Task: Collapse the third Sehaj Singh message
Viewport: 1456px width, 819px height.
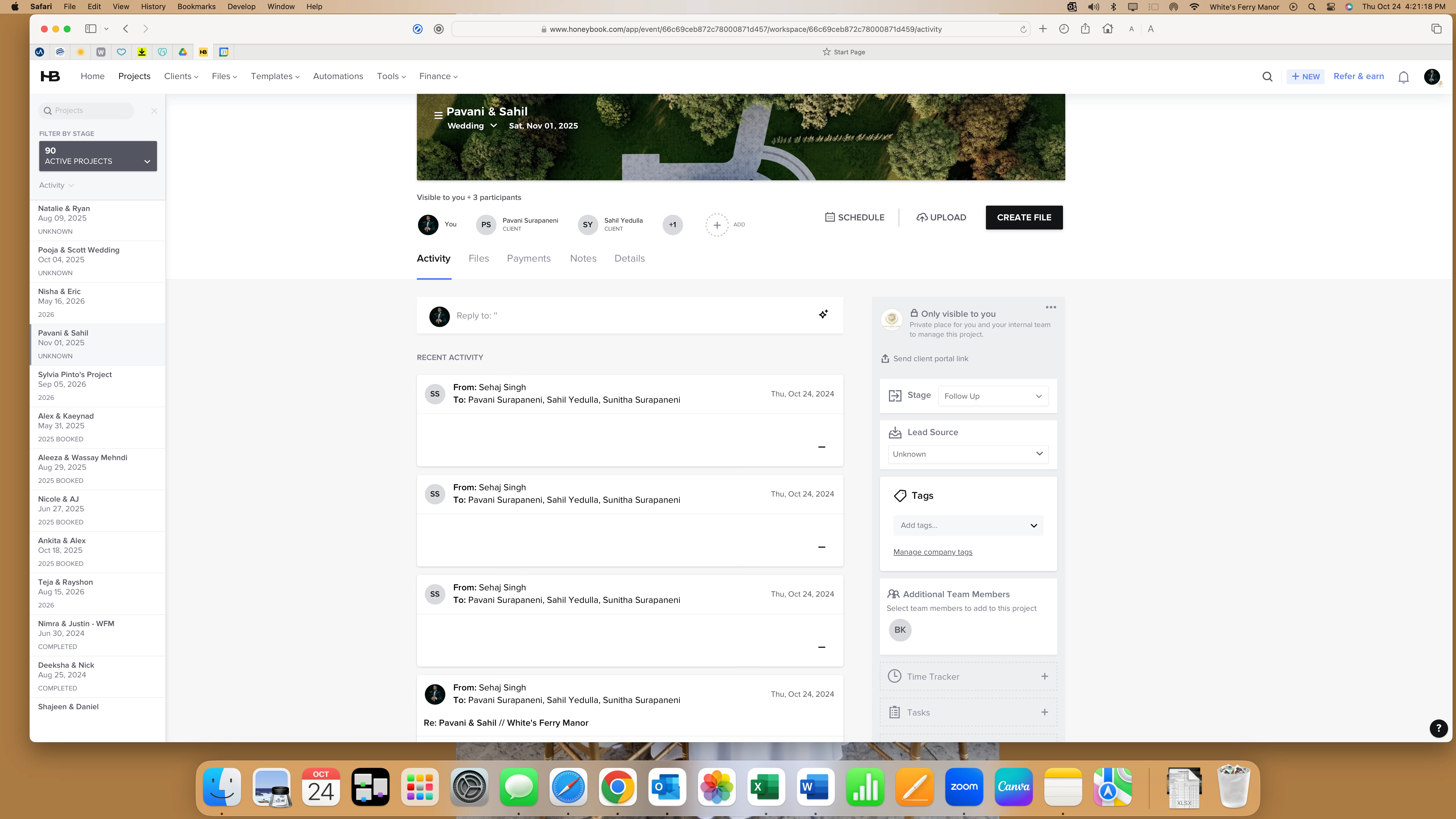Action: click(822, 647)
